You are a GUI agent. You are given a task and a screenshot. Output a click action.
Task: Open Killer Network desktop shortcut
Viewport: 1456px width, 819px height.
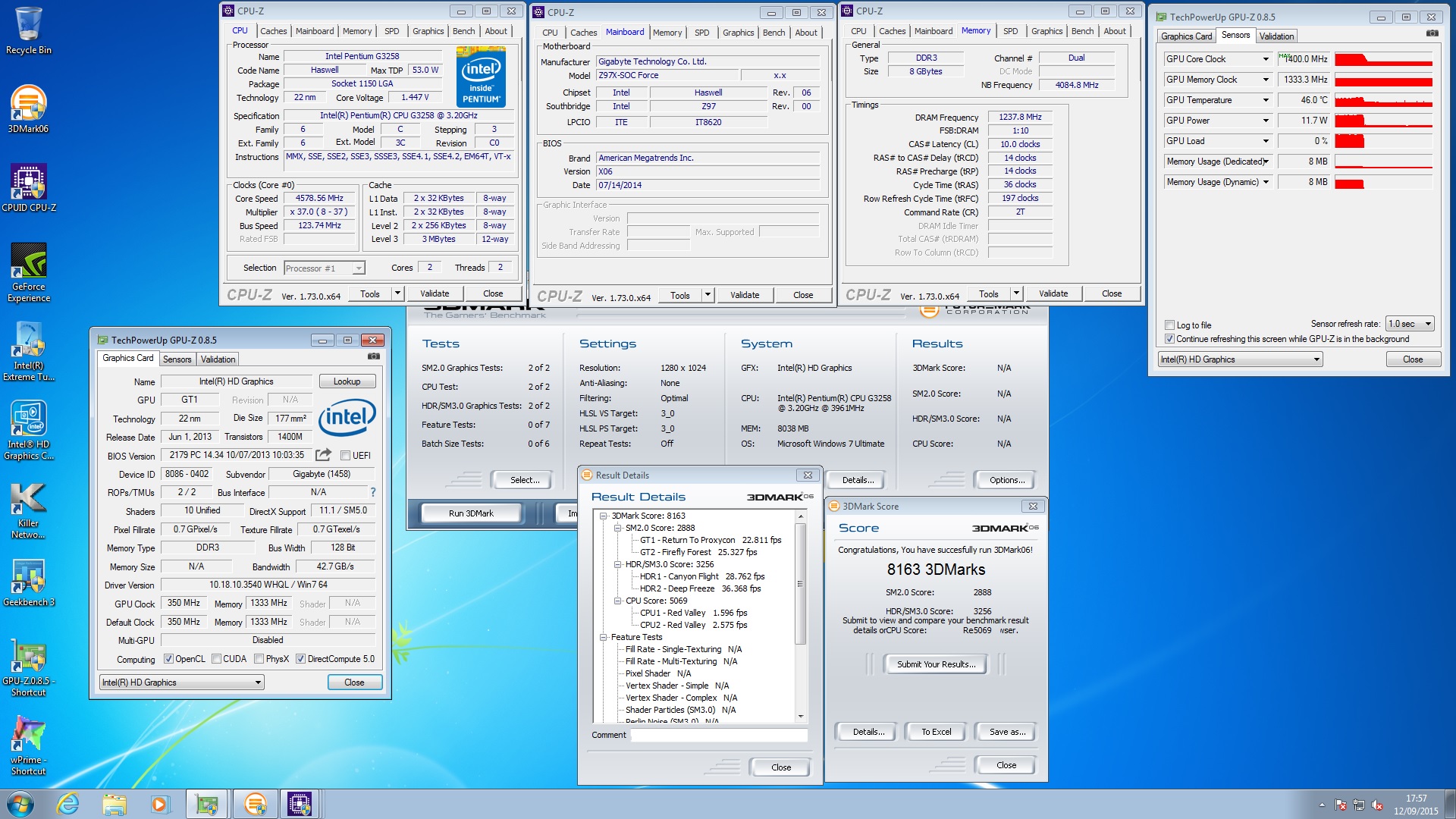pyautogui.click(x=28, y=509)
